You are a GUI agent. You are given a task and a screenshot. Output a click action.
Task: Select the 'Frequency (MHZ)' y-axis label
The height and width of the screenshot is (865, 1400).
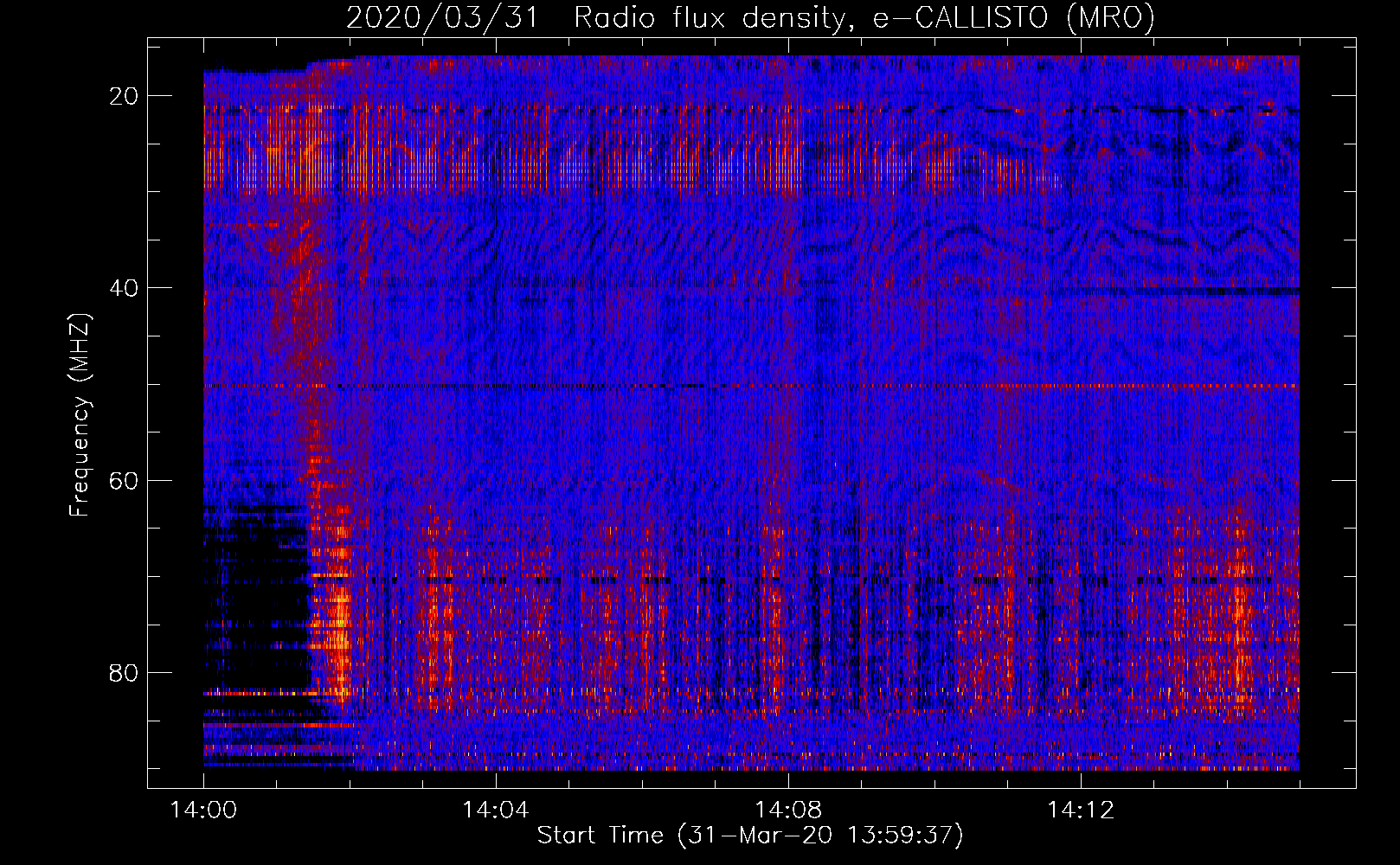pos(80,415)
